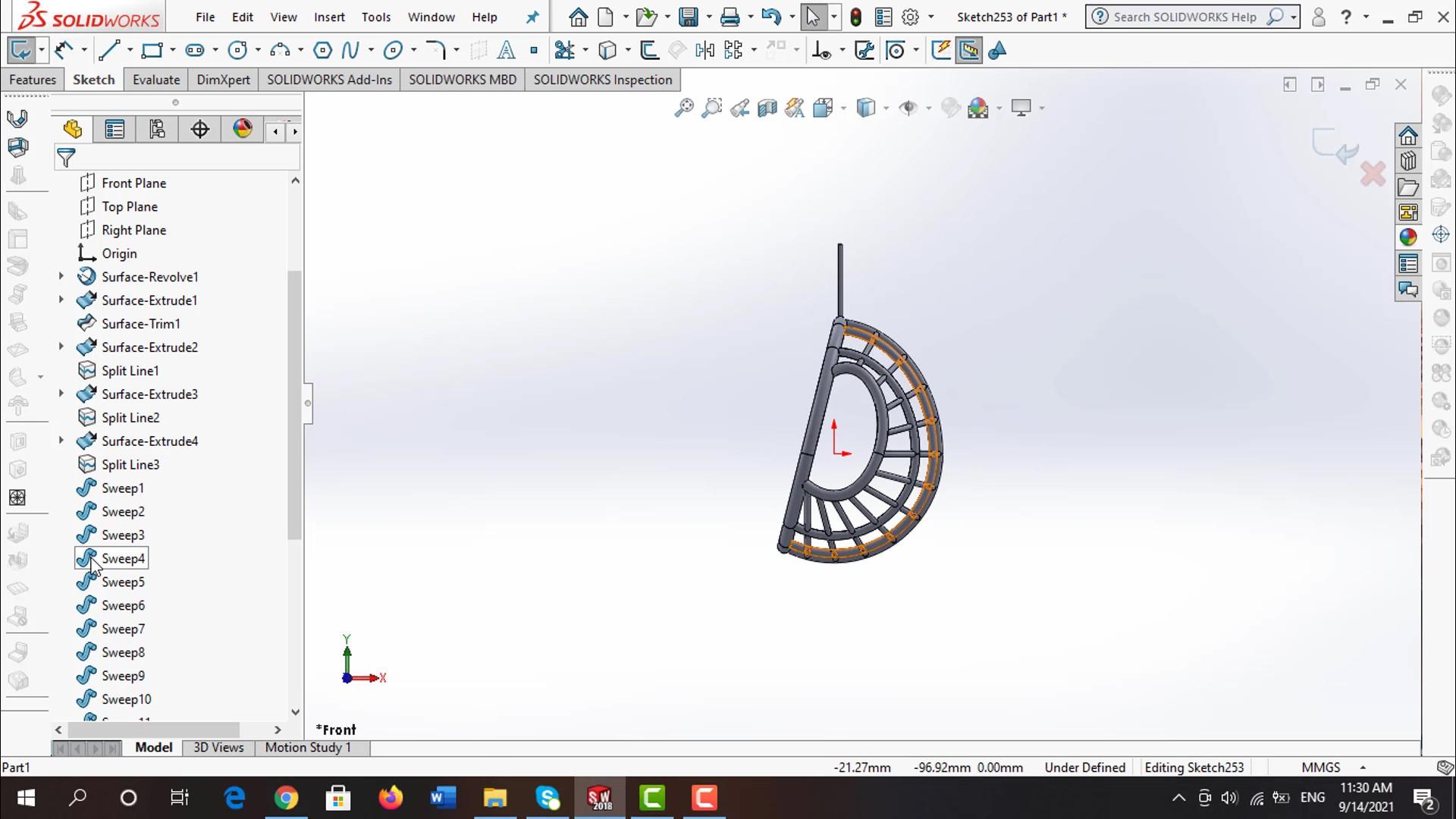Image resolution: width=1456 pixels, height=819 pixels.
Task: Open the MMGS unit system dropdown
Action: click(x=1362, y=767)
